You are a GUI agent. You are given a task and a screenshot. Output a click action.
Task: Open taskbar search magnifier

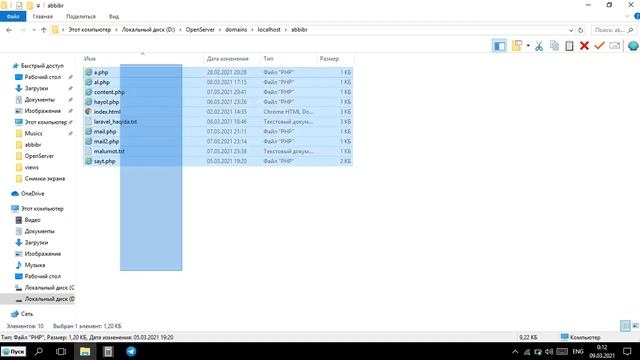(39, 351)
